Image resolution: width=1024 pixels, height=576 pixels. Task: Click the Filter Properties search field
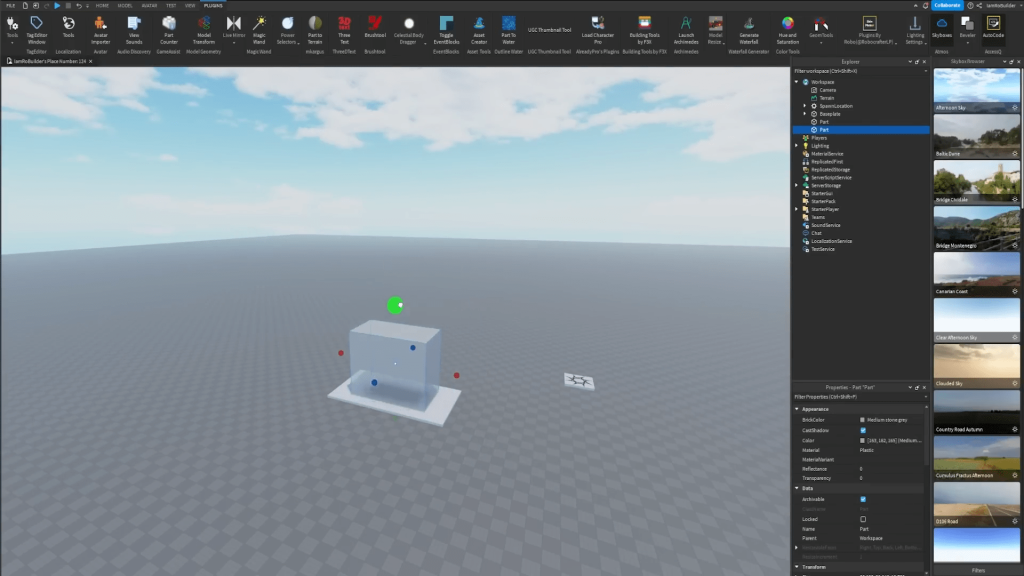(x=859, y=397)
